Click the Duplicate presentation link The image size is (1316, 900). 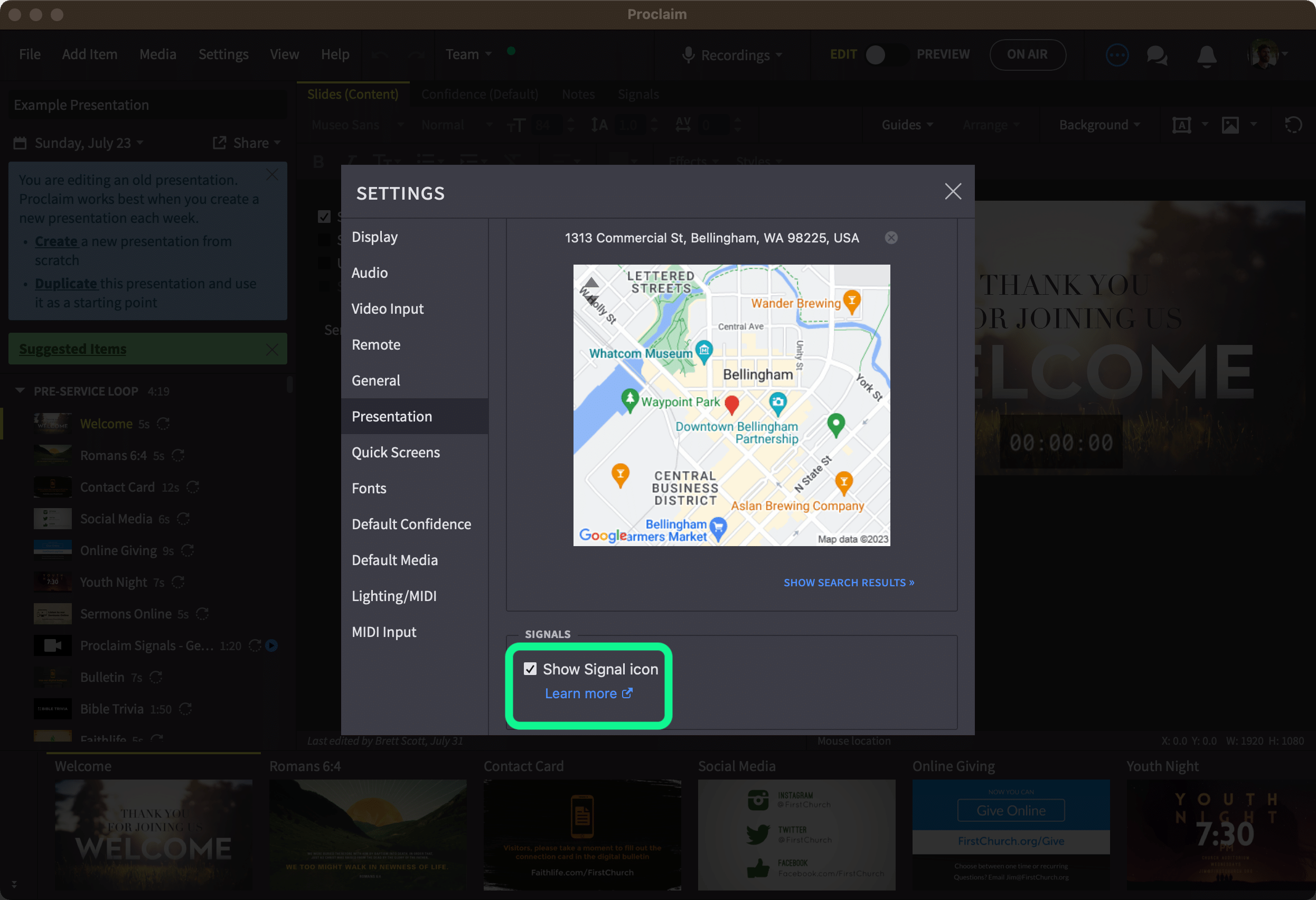pyautogui.click(x=65, y=283)
